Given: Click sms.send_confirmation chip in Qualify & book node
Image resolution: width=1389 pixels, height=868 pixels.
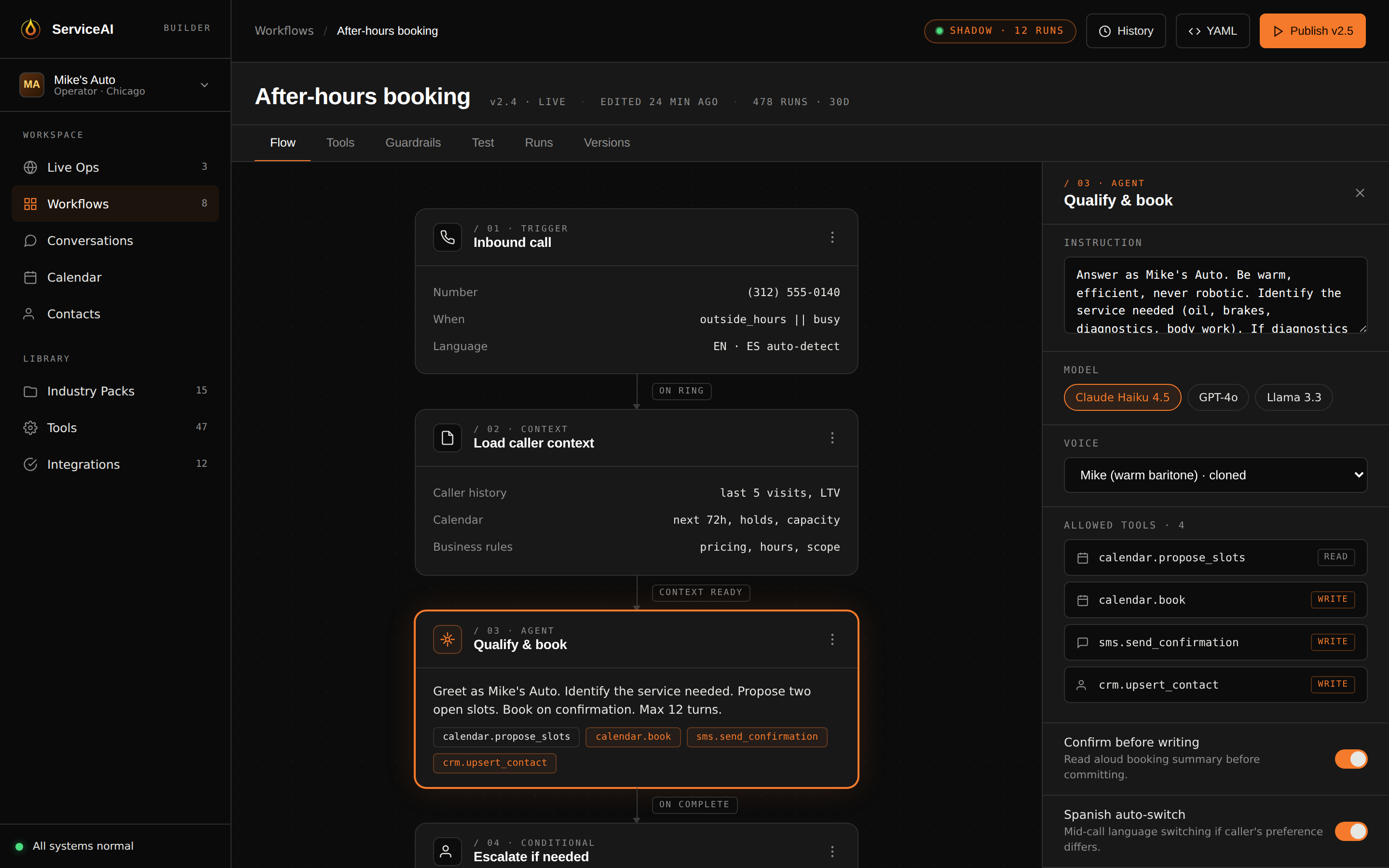Looking at the screenshot, I should pyautogui.click(x=757, y=737).
